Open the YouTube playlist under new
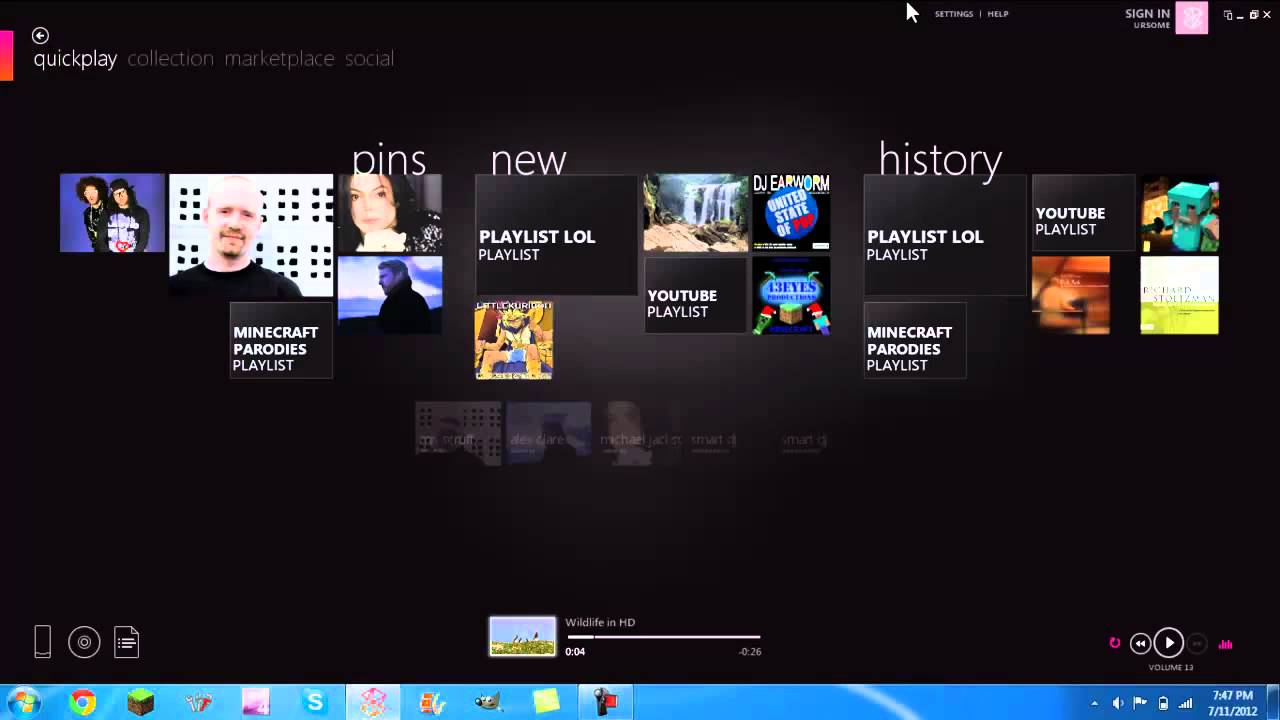The image size is (1280, 720). click(x=696, y=295)
